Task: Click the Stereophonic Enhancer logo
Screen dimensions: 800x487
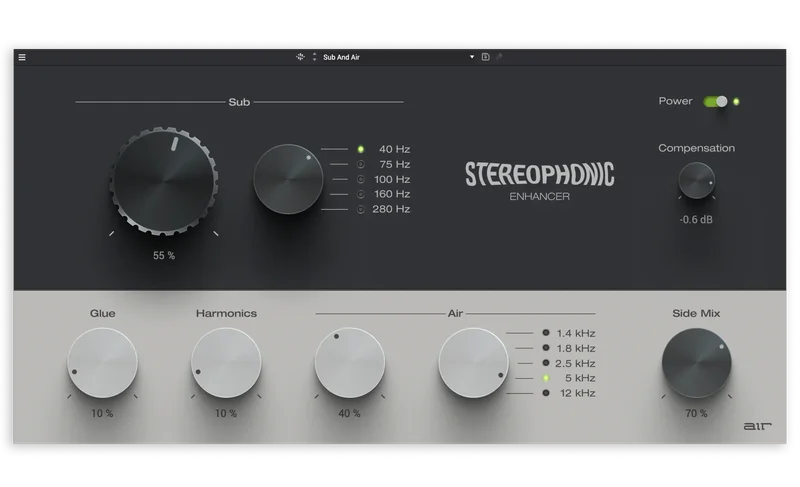Action: click(539, 181)
